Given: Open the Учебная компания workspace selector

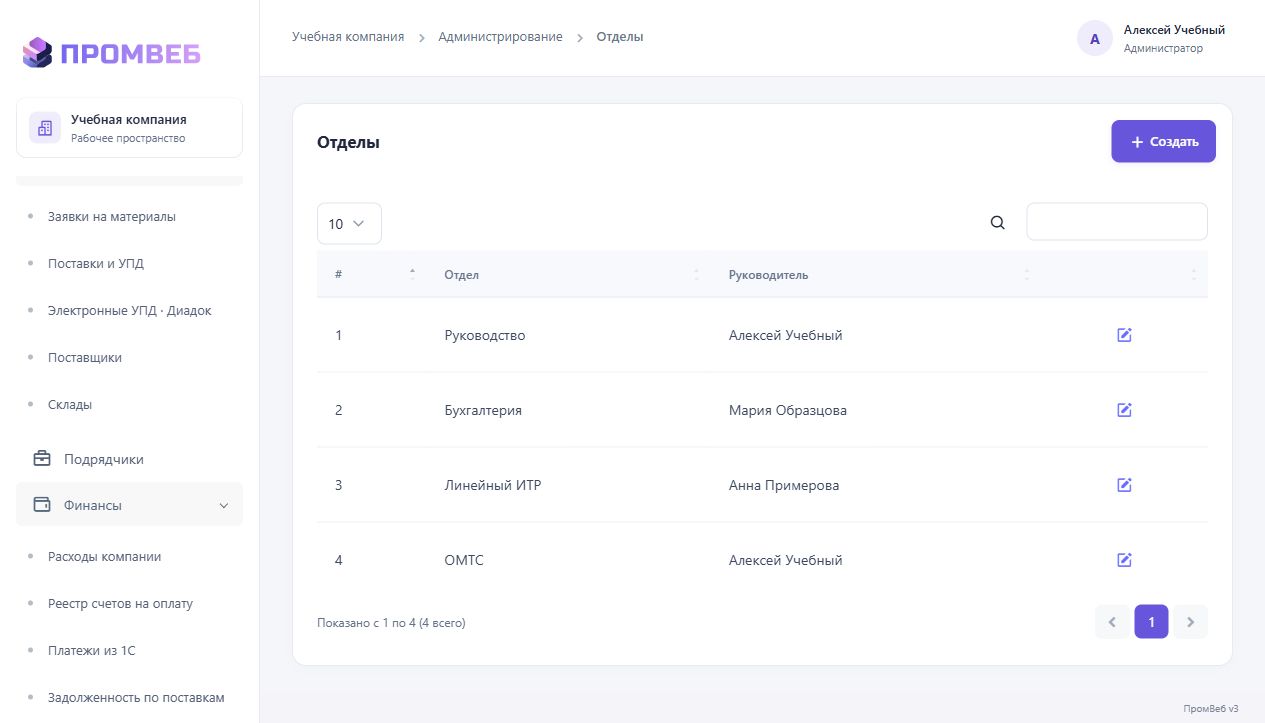Looking at the screenshot, I should [x=129, y=128].
